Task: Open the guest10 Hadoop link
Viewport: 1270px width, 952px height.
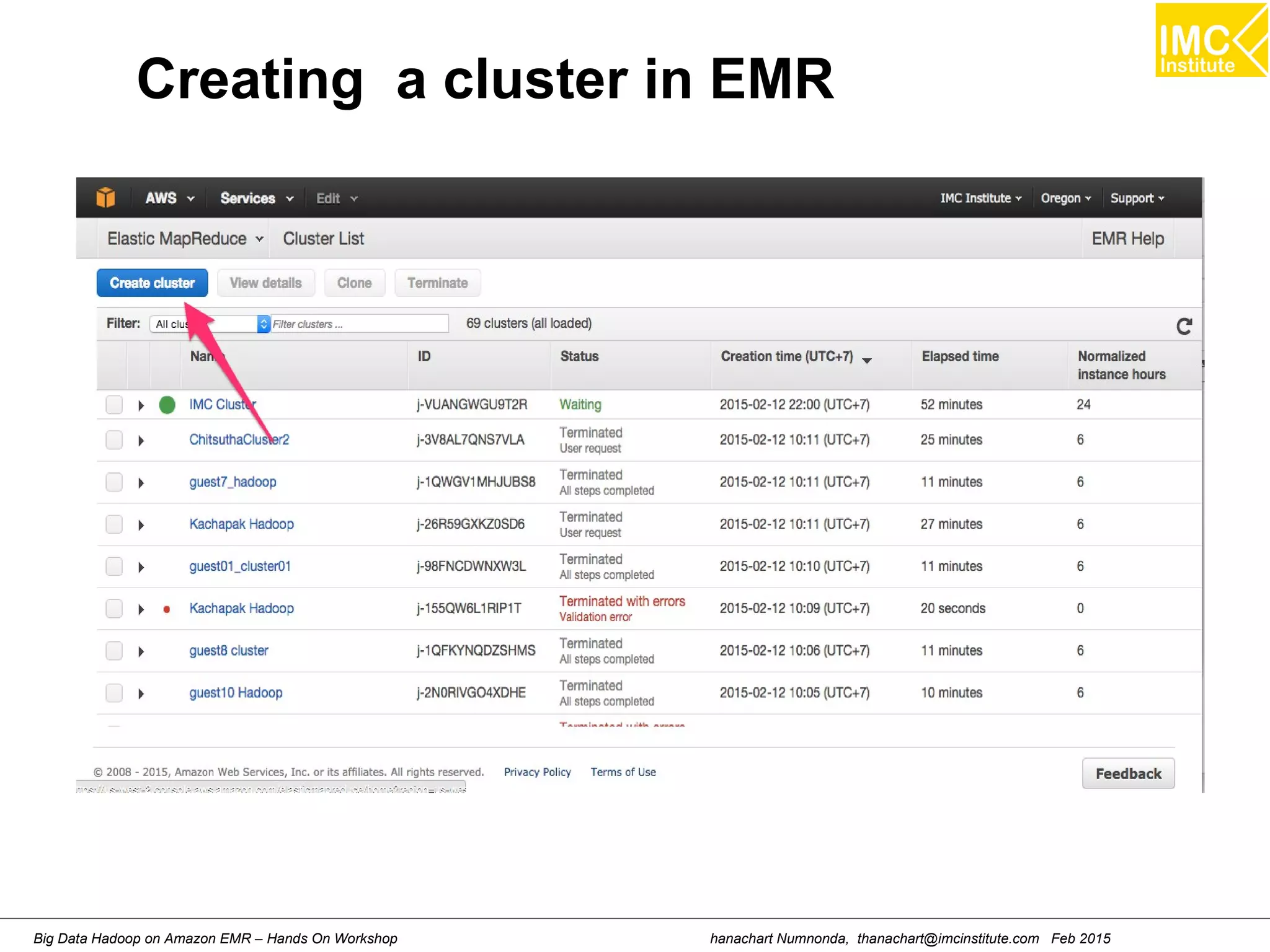Action: click(236, 693)
